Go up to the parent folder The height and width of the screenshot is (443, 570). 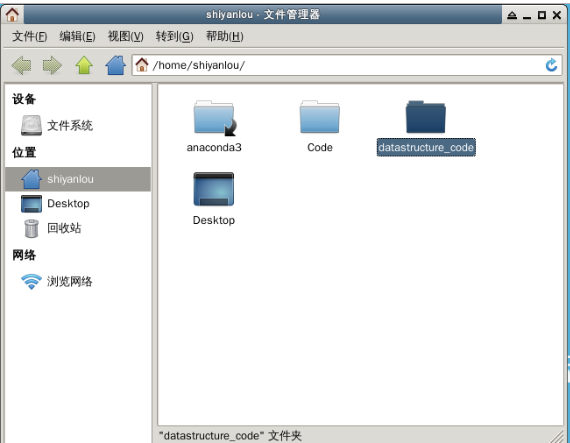tap(84, 65)
